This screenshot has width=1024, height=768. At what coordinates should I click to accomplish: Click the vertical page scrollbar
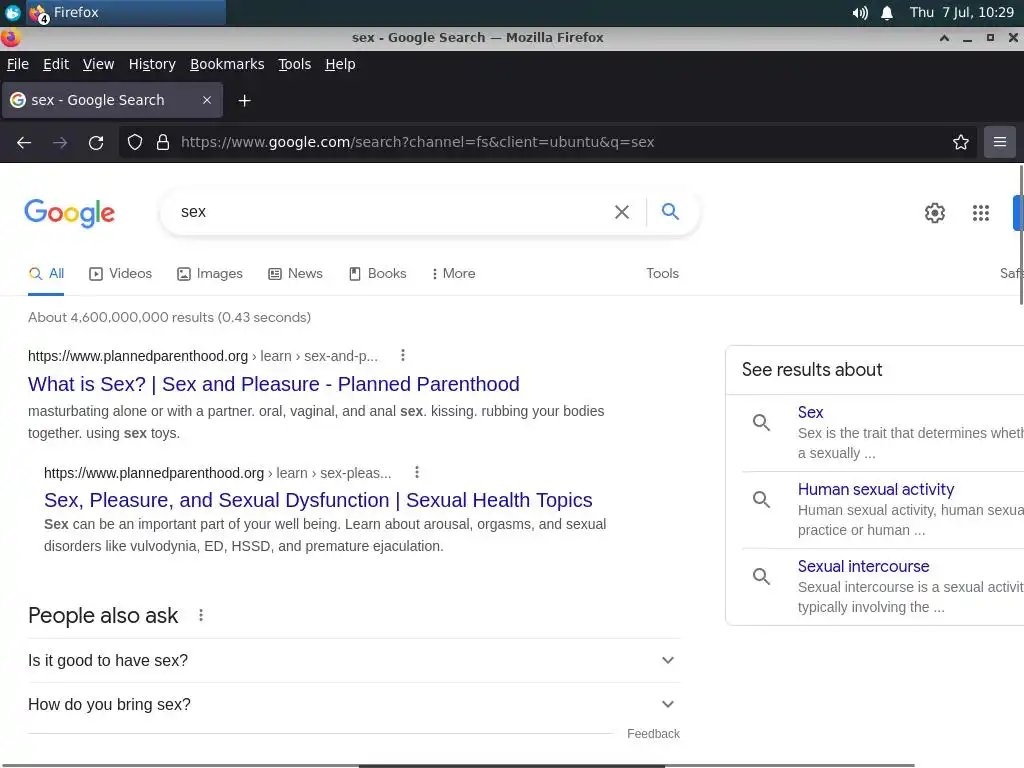coord(1021,235)
